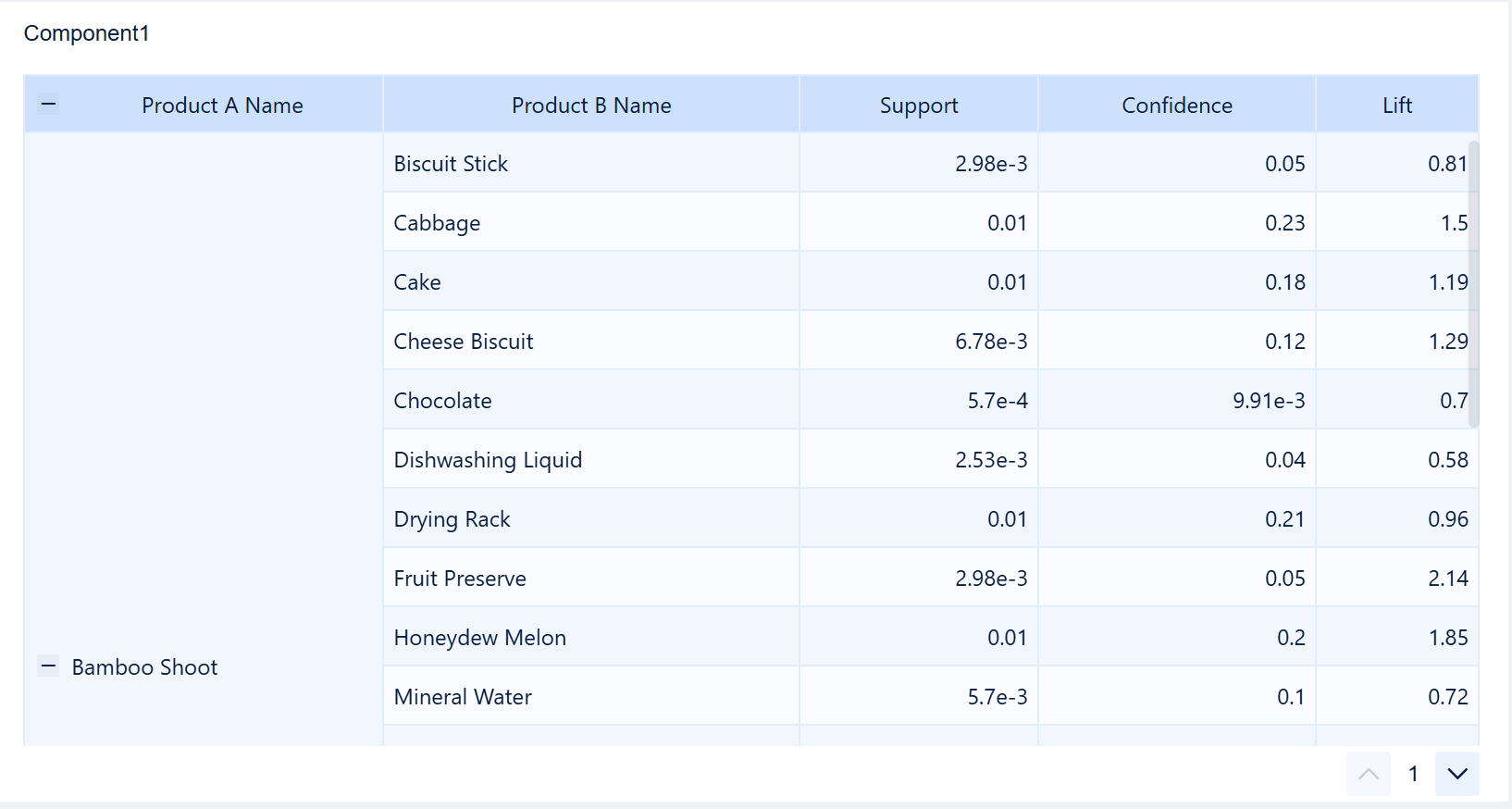Select the Fruit Preserve support value

[991, 578]
